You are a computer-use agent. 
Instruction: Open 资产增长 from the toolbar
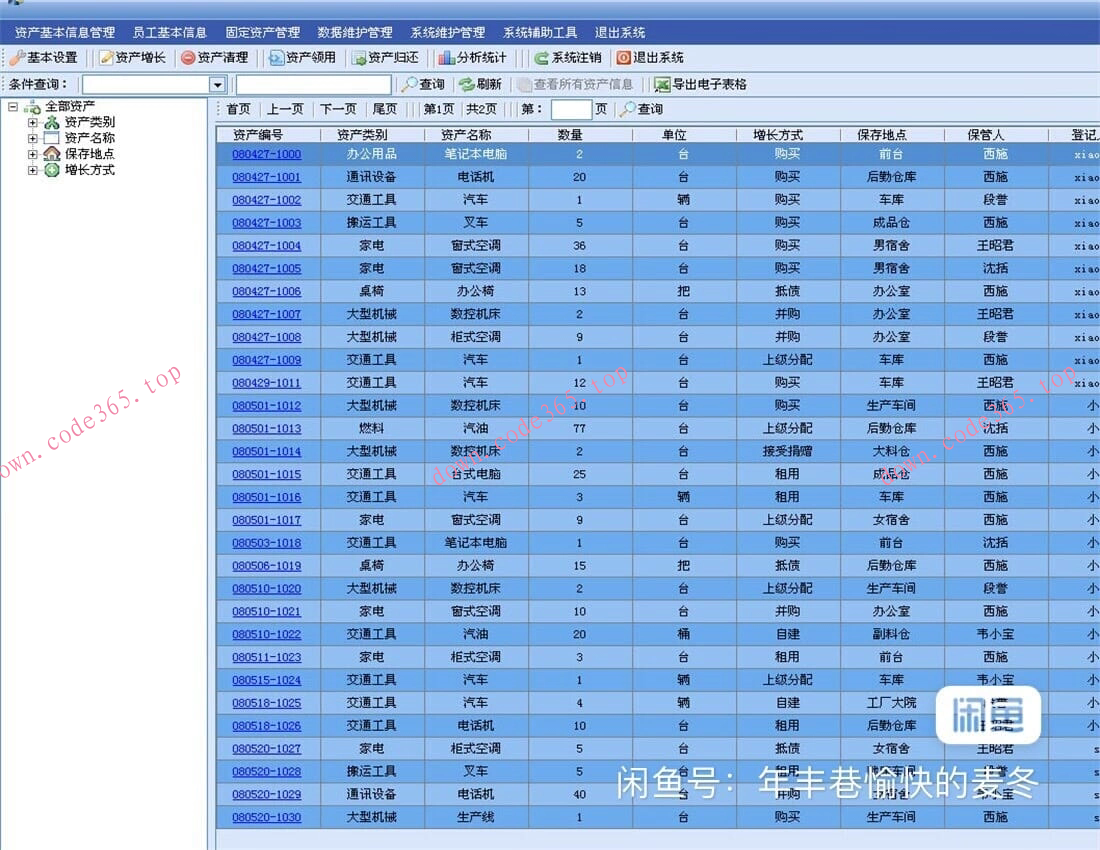pos(132,58)
